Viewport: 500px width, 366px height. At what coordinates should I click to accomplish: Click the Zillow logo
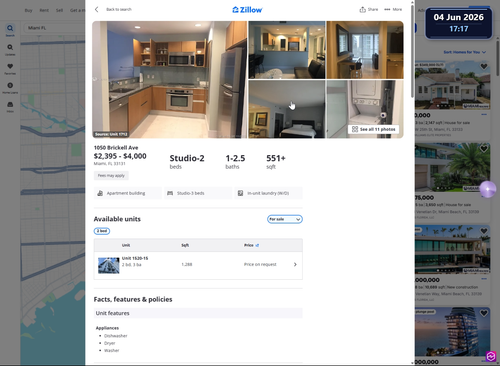click(247, 10)
